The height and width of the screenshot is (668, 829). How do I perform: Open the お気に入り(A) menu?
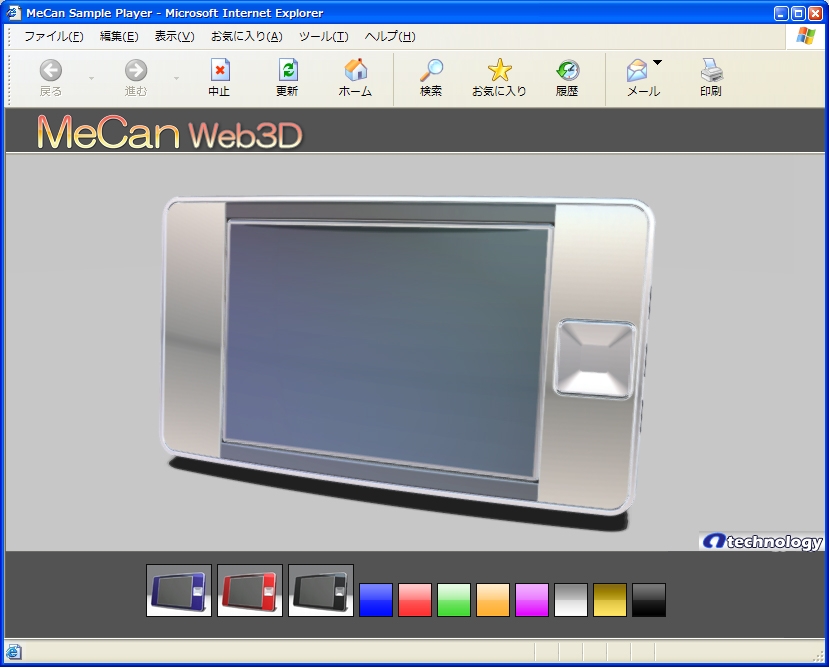click(247, 36)
